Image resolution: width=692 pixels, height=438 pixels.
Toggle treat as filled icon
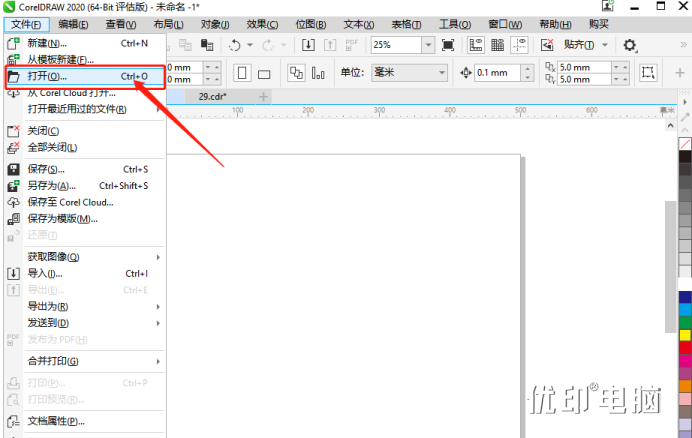648,72
